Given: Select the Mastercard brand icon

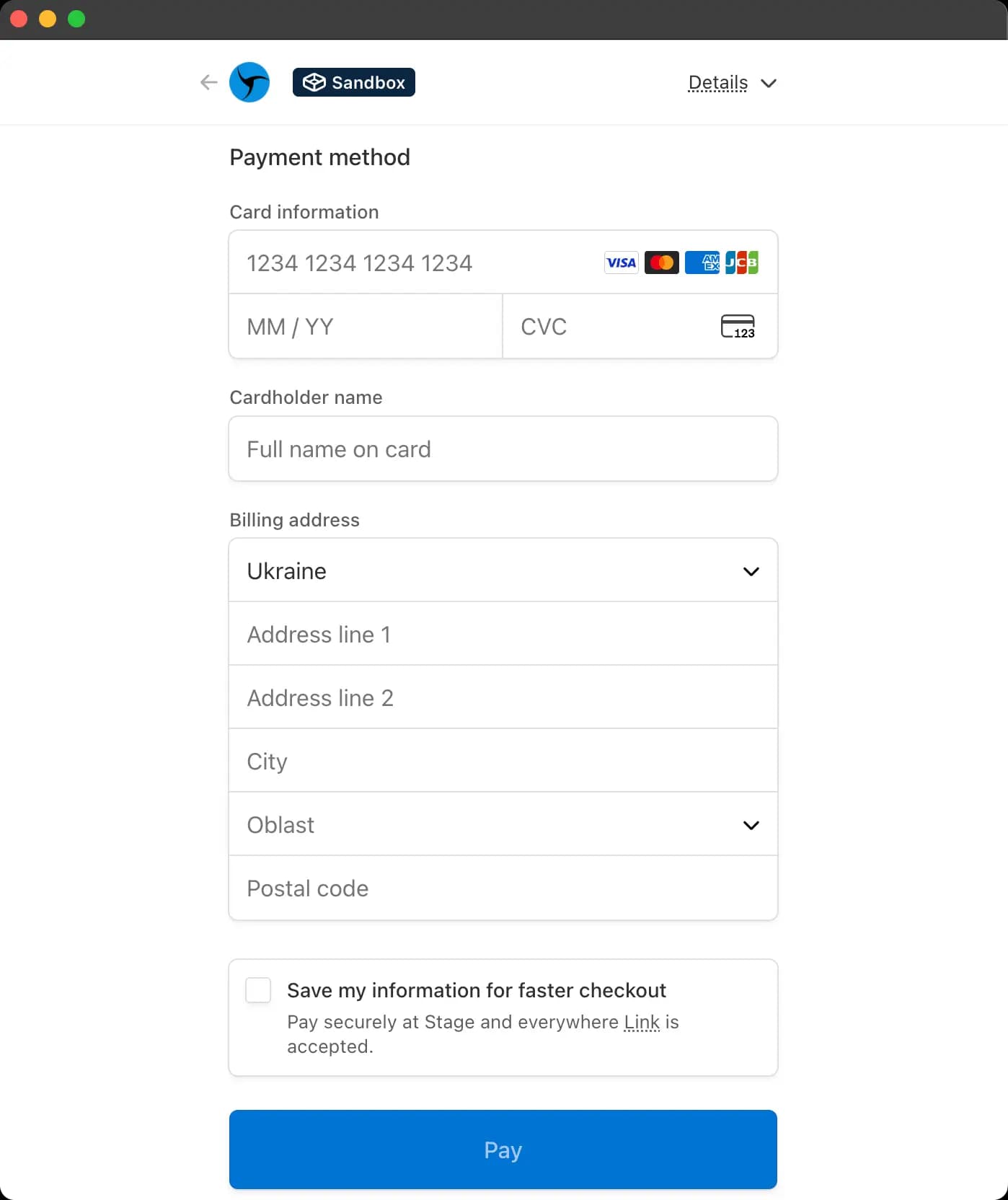Looking at the screenshot, I should (x=661, y=262).
